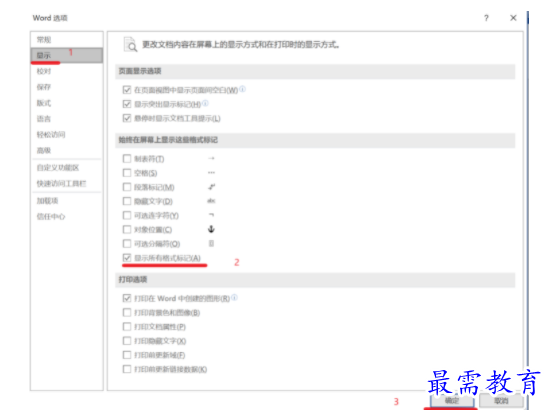Enable the 制表符(T) tab characters checkbox

(127, 159)
